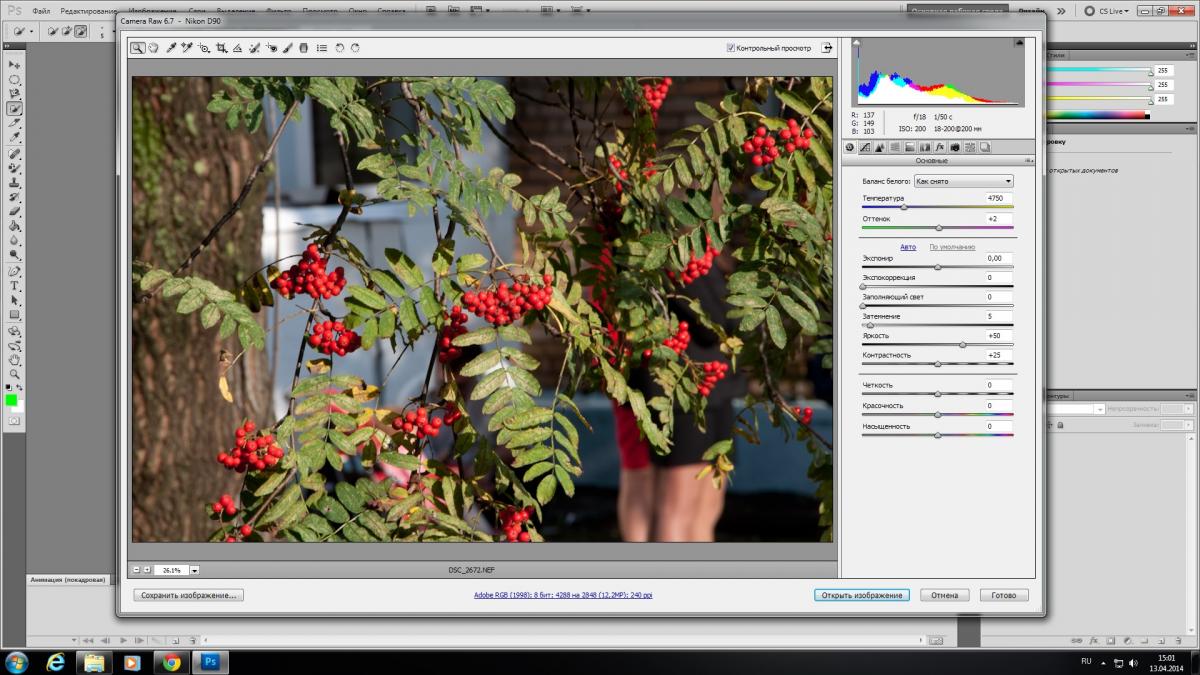Image resolution: width=1200 pixels, height=675 pixels.
Task: Open the Файл menu
Action: (x=41, y=11)
